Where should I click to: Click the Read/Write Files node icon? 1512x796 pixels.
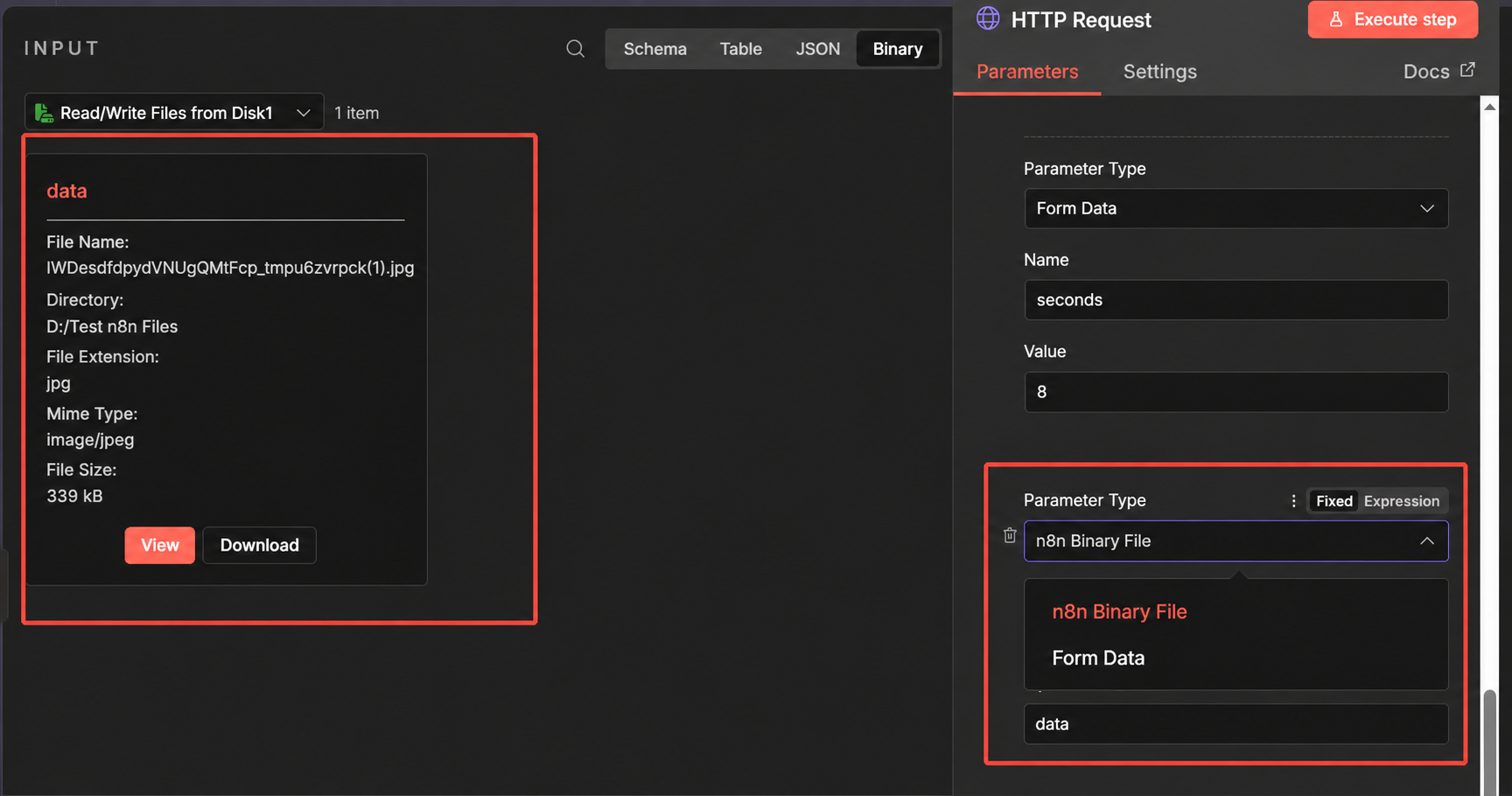click(x=44, y=112)
